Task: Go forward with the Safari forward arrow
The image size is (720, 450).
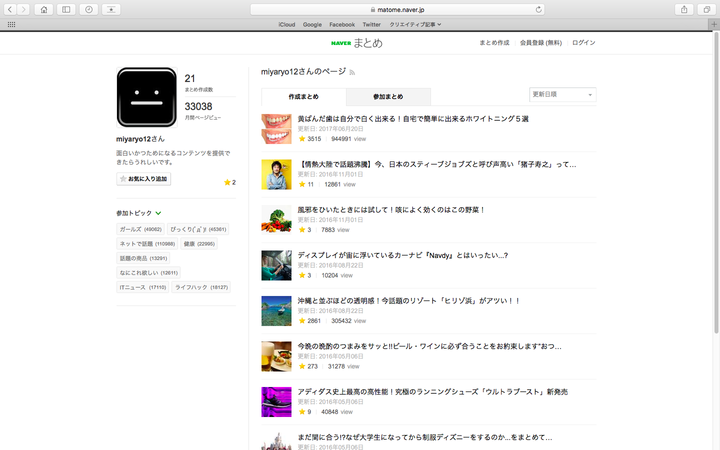Action: pyautogui.click(x=23, y=9)
